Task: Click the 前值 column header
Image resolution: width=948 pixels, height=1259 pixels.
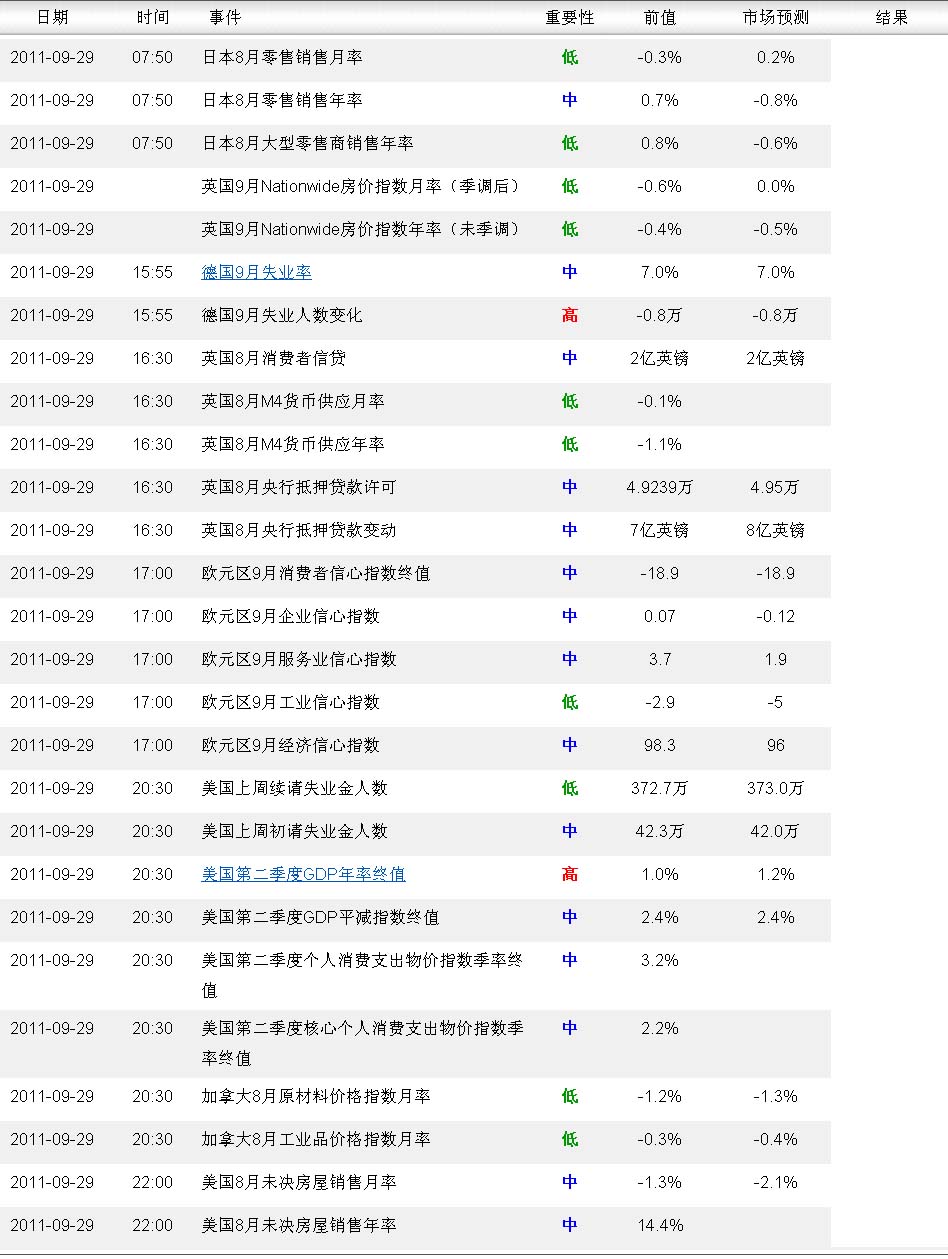Action: 659,17
